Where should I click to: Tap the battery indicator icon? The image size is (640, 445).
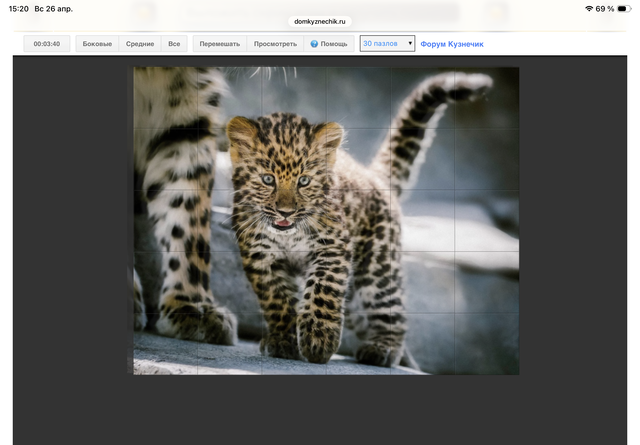tap(624, 8)
